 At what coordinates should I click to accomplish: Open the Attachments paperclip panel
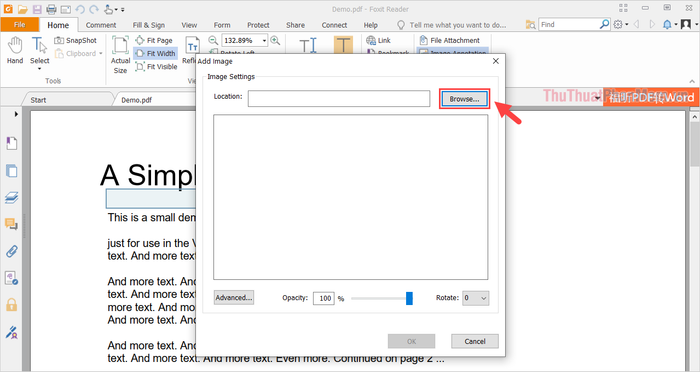click(x=12, y=251)
